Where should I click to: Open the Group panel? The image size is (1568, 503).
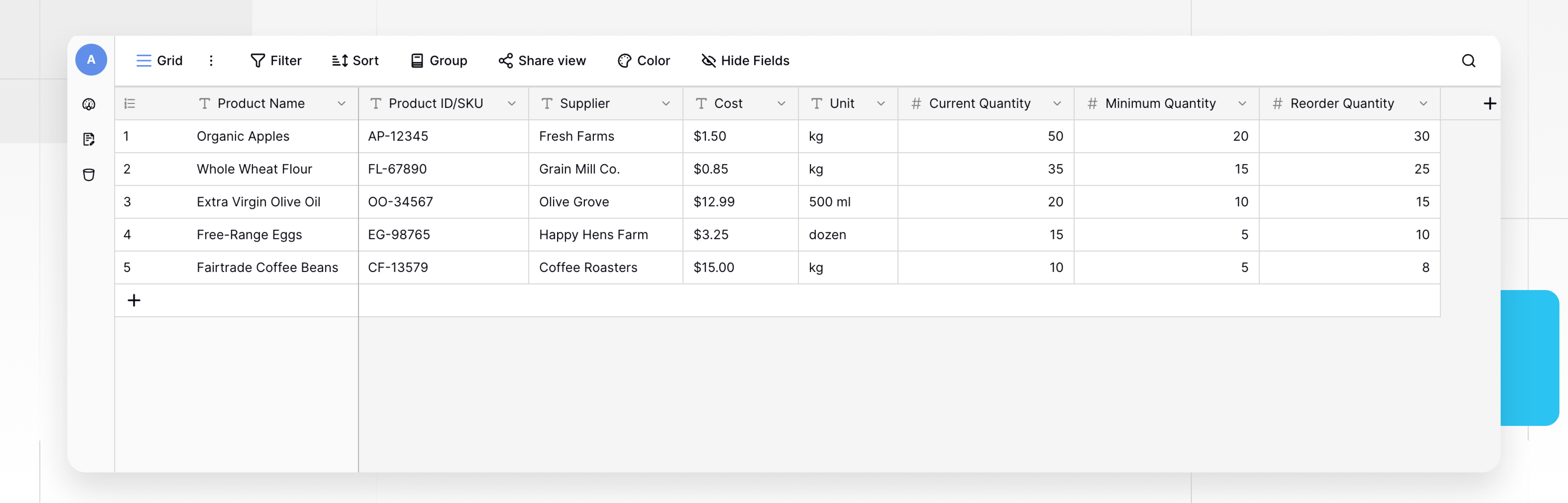click(439, 60)
